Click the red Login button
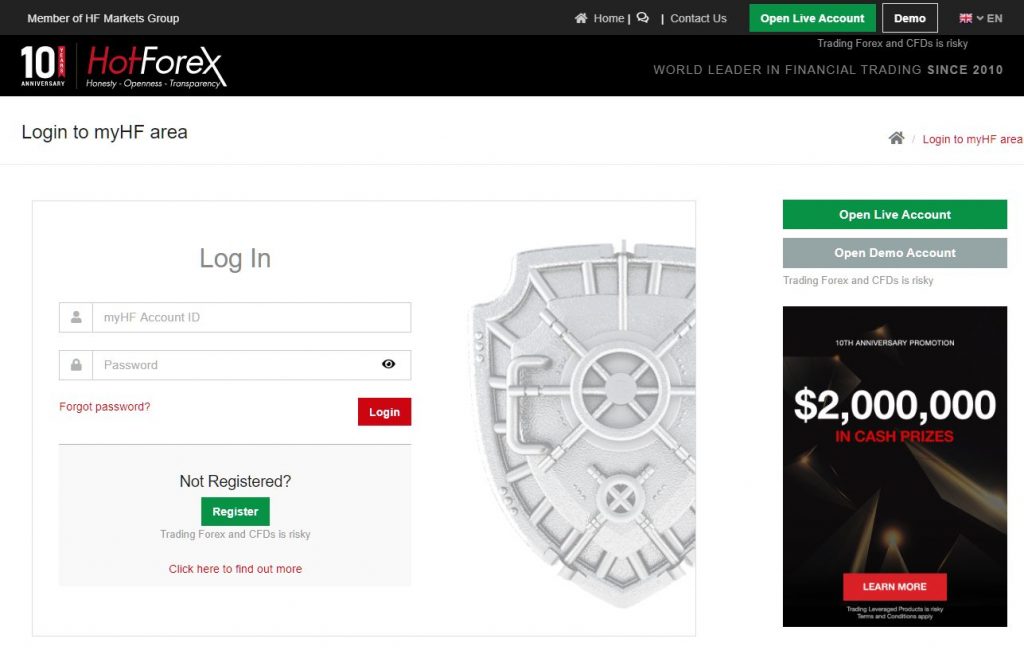This screenshot has height=650, width=1024. (385, 412)
